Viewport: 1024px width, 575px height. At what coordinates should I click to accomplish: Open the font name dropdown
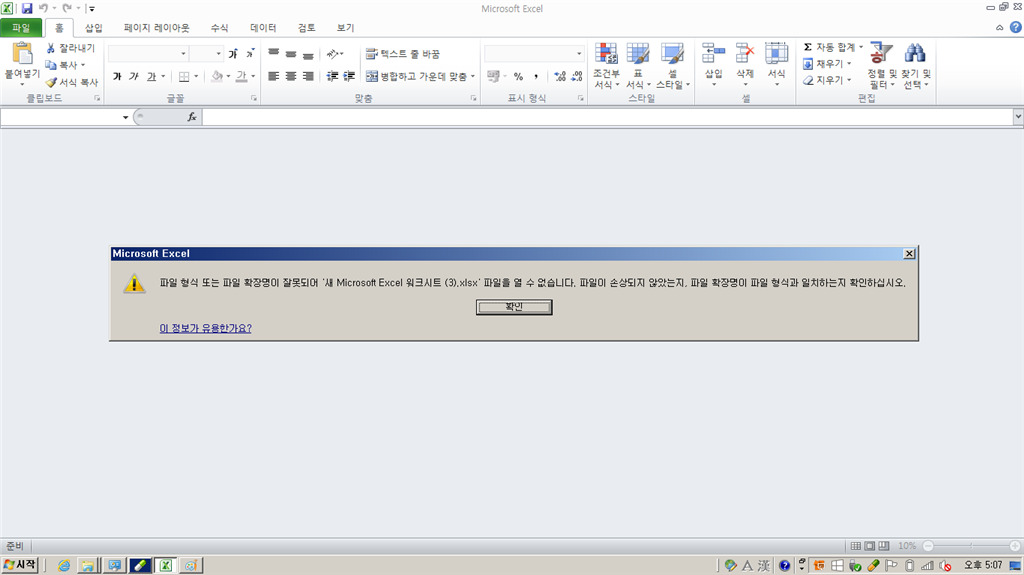tap(184, 54)
